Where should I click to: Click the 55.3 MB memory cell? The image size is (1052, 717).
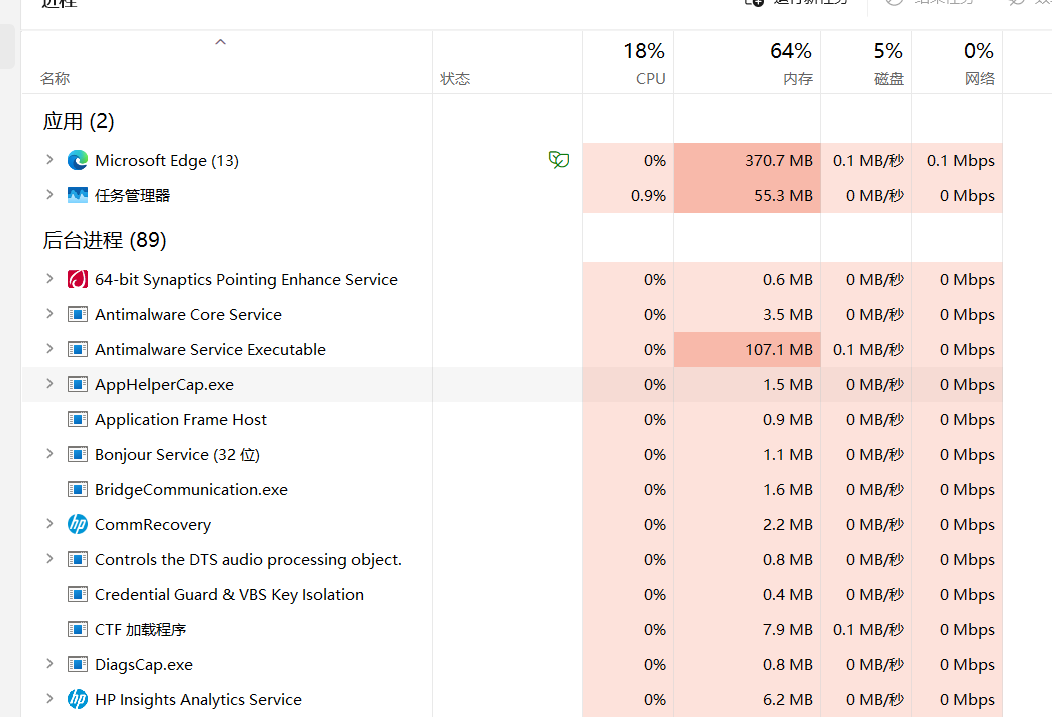pos(747,195)
